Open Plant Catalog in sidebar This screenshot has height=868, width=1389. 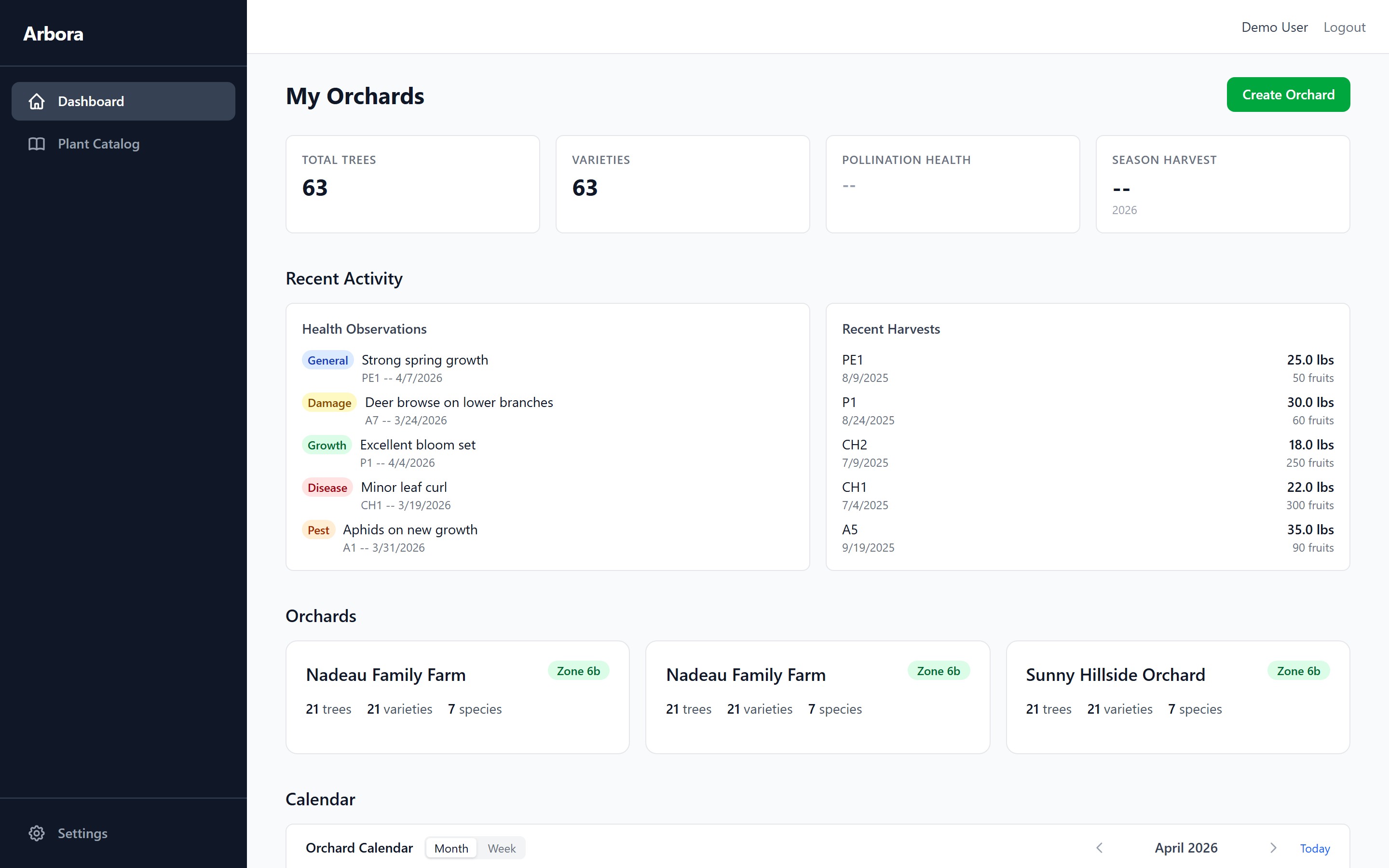99,144
